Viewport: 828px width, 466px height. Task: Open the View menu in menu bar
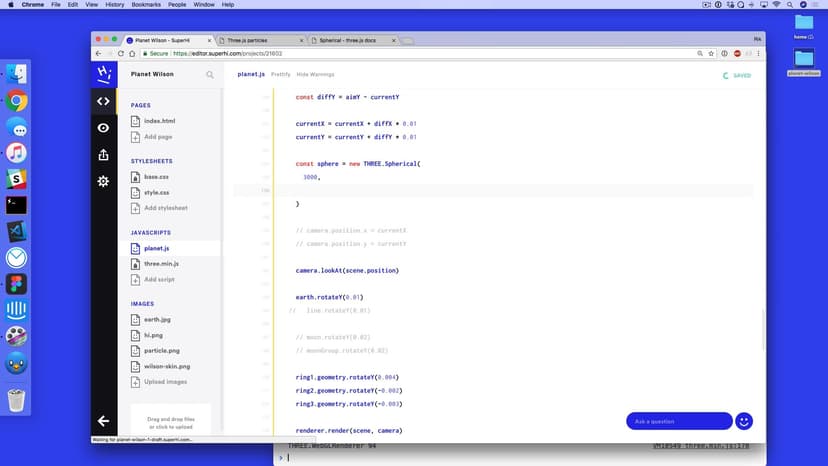click(x=90, y=5)
